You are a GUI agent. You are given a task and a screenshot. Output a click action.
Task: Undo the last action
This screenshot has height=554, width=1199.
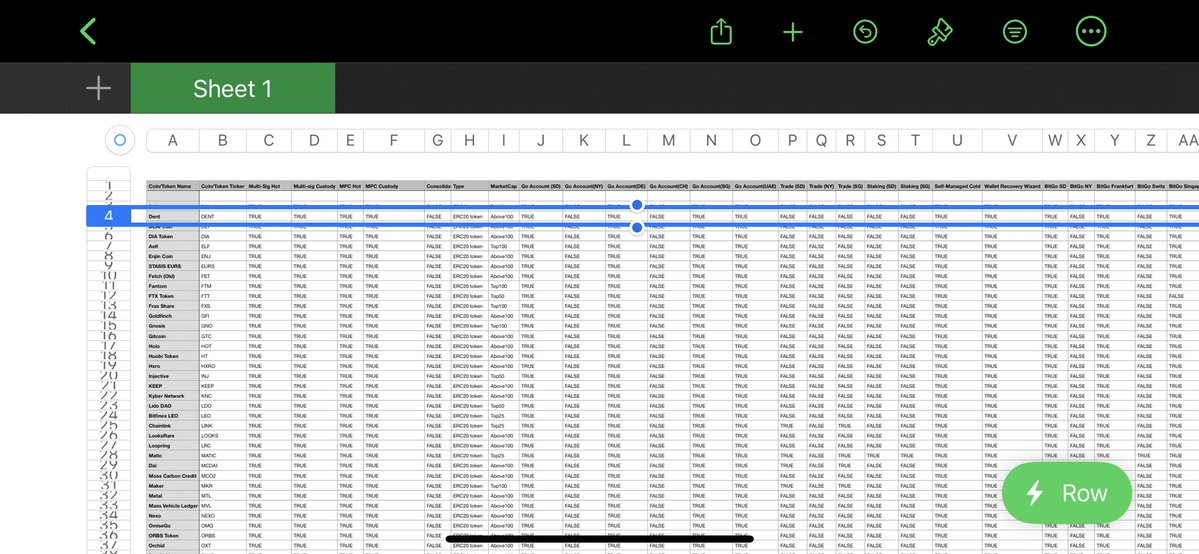[x=865, y=31]
